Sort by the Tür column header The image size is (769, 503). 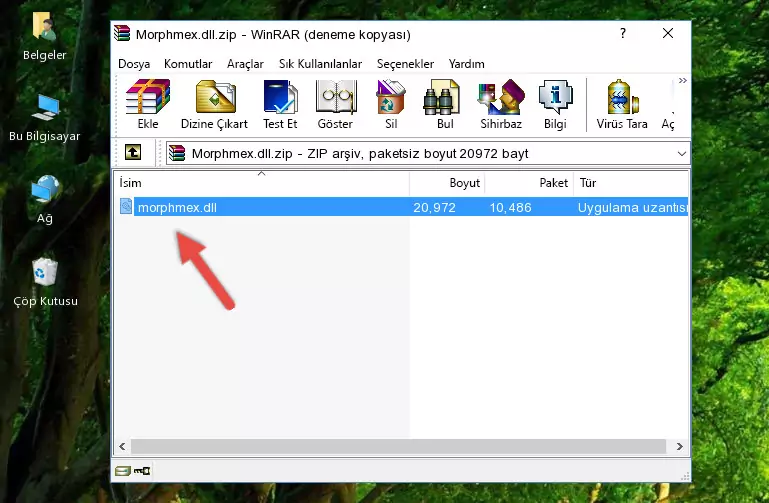(631, 183)
